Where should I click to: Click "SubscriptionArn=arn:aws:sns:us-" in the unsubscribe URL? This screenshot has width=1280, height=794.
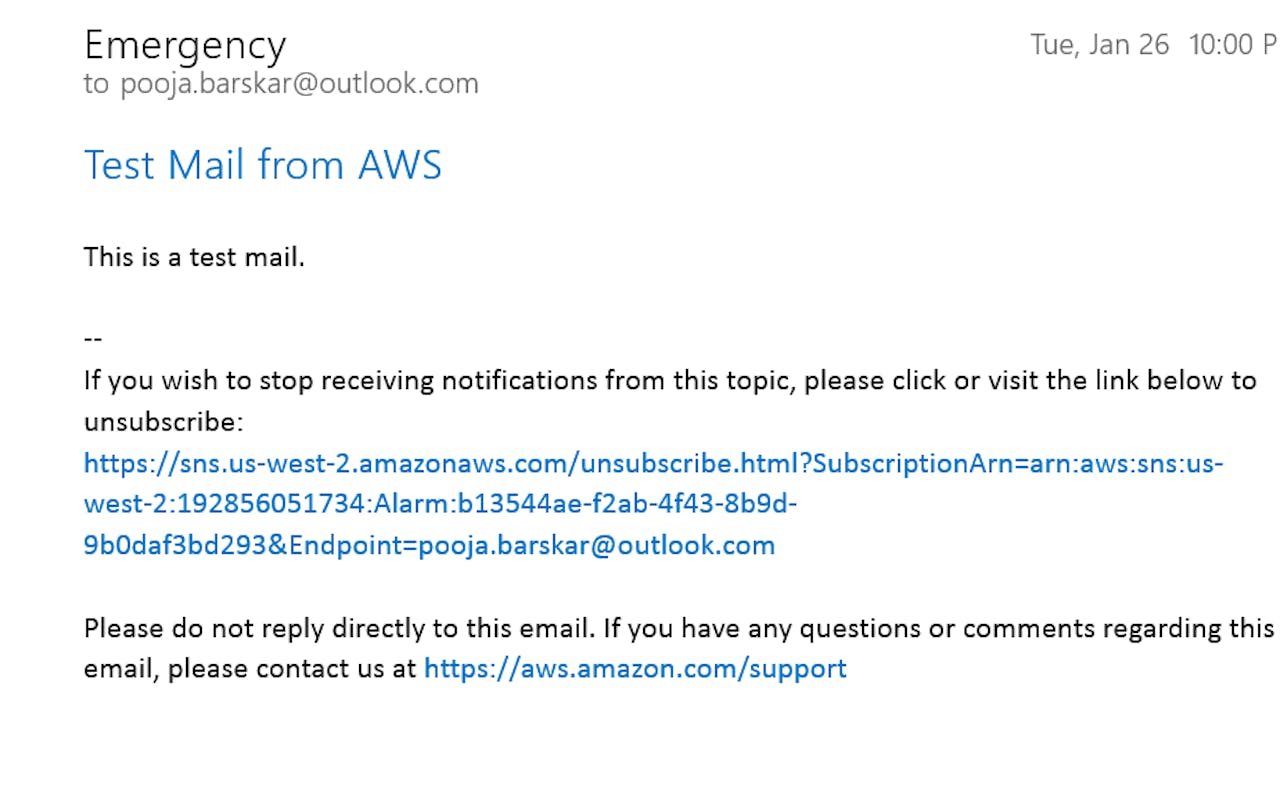pyautogui.click(x=1012, y=464)
